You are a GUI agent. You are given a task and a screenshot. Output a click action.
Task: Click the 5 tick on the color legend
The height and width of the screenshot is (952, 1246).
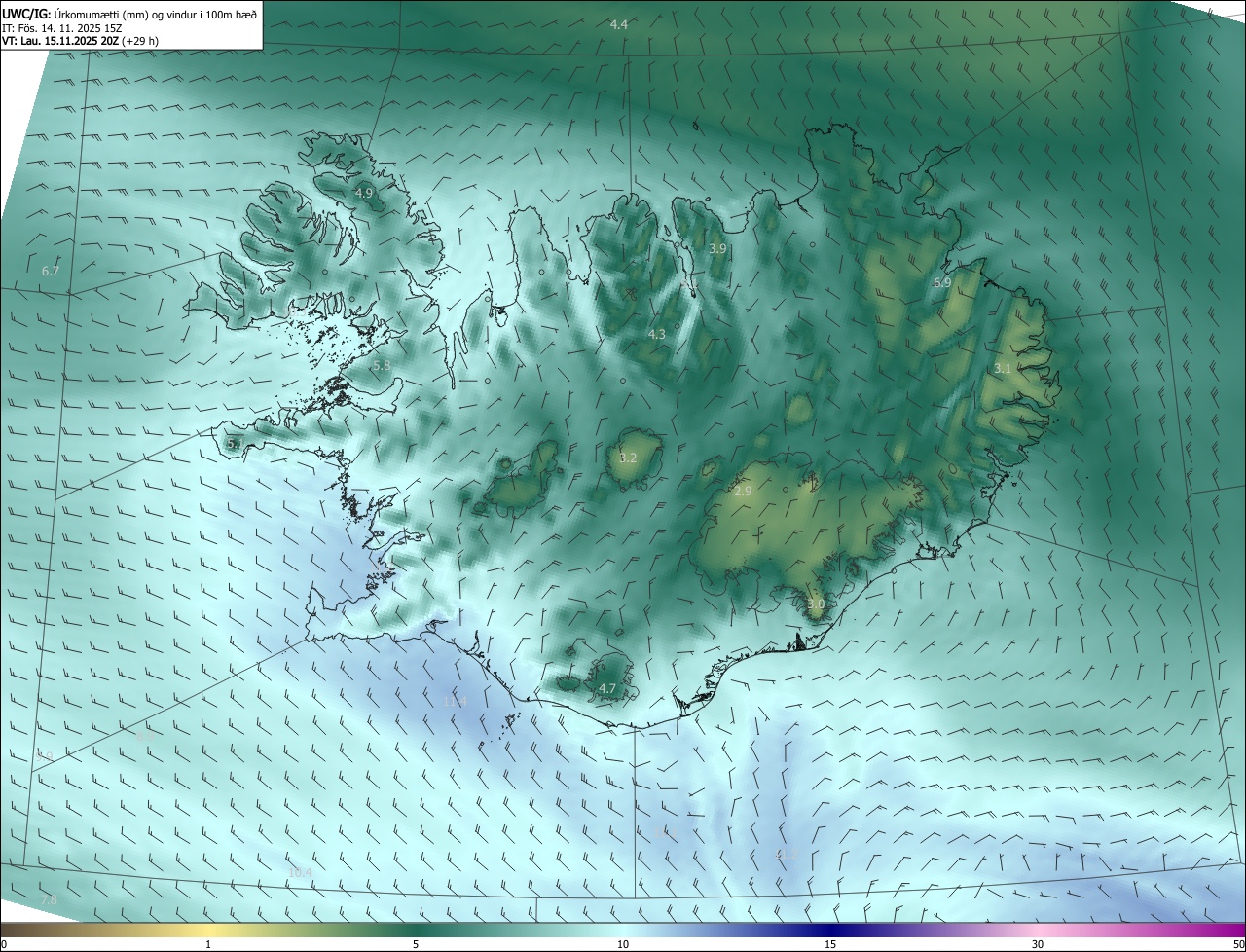coord(416,944)
